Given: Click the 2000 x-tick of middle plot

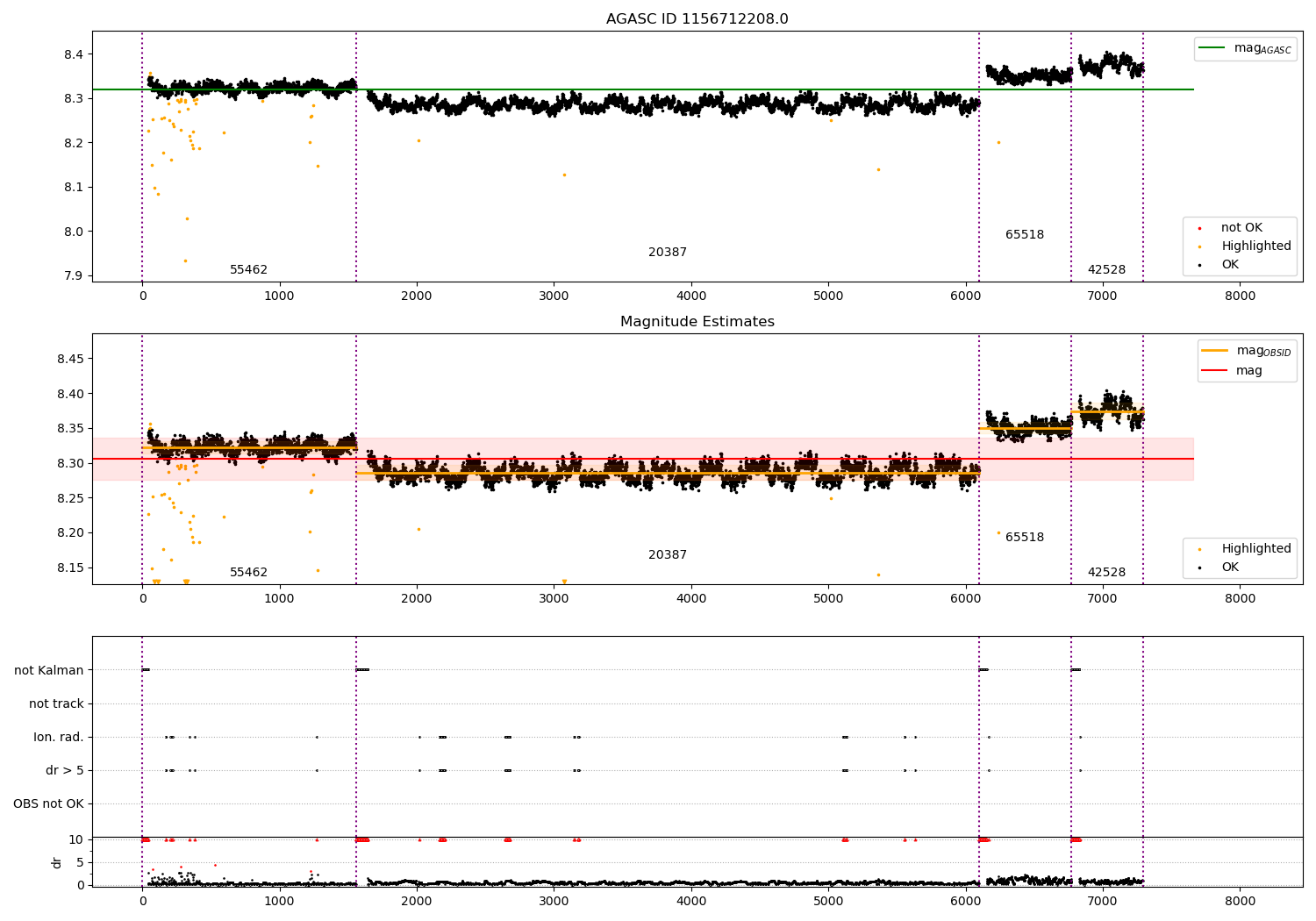Looking at the screenshot, I should coord(417,599).
